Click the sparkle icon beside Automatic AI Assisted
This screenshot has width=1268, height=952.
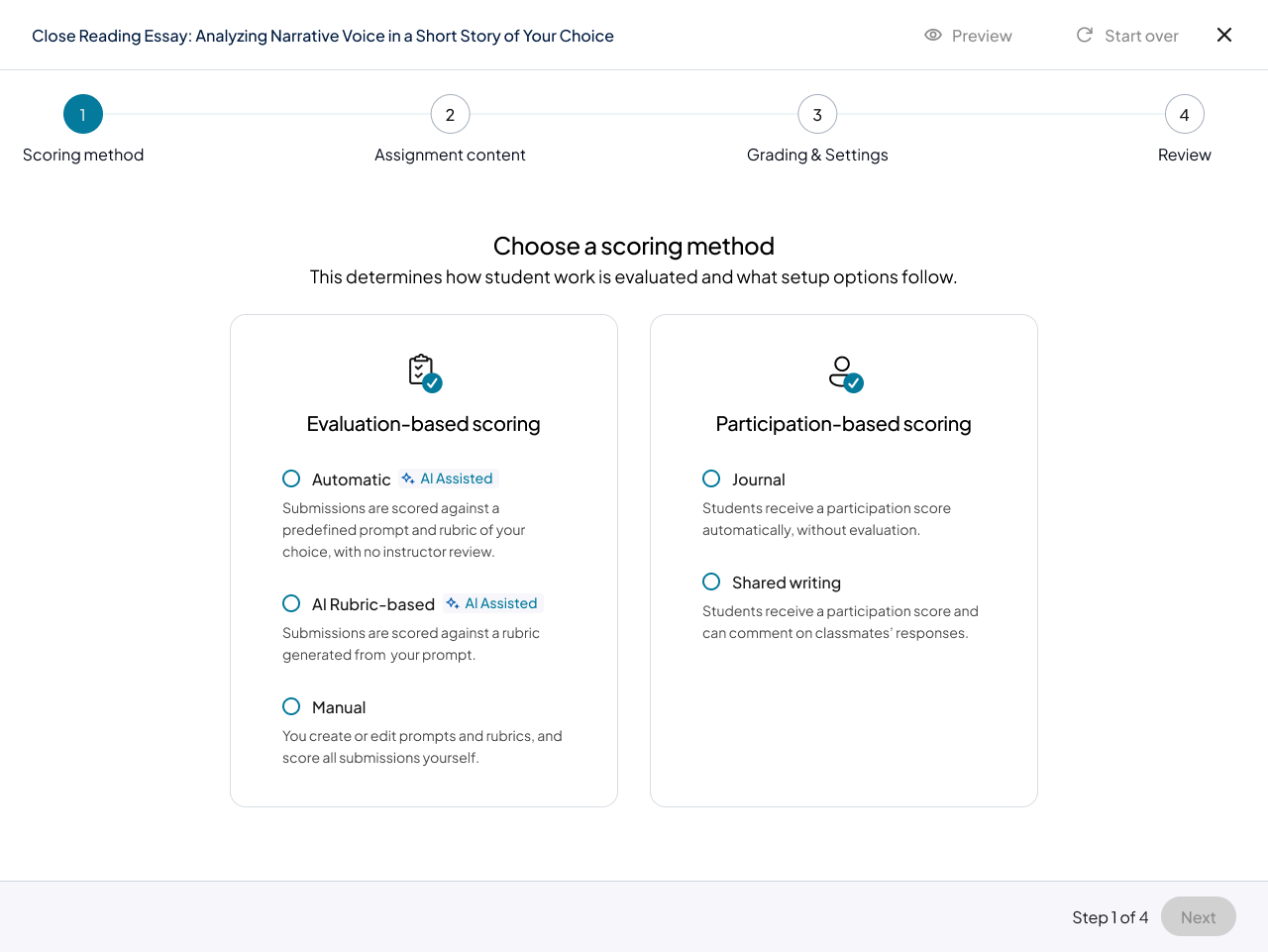point(408,478)
